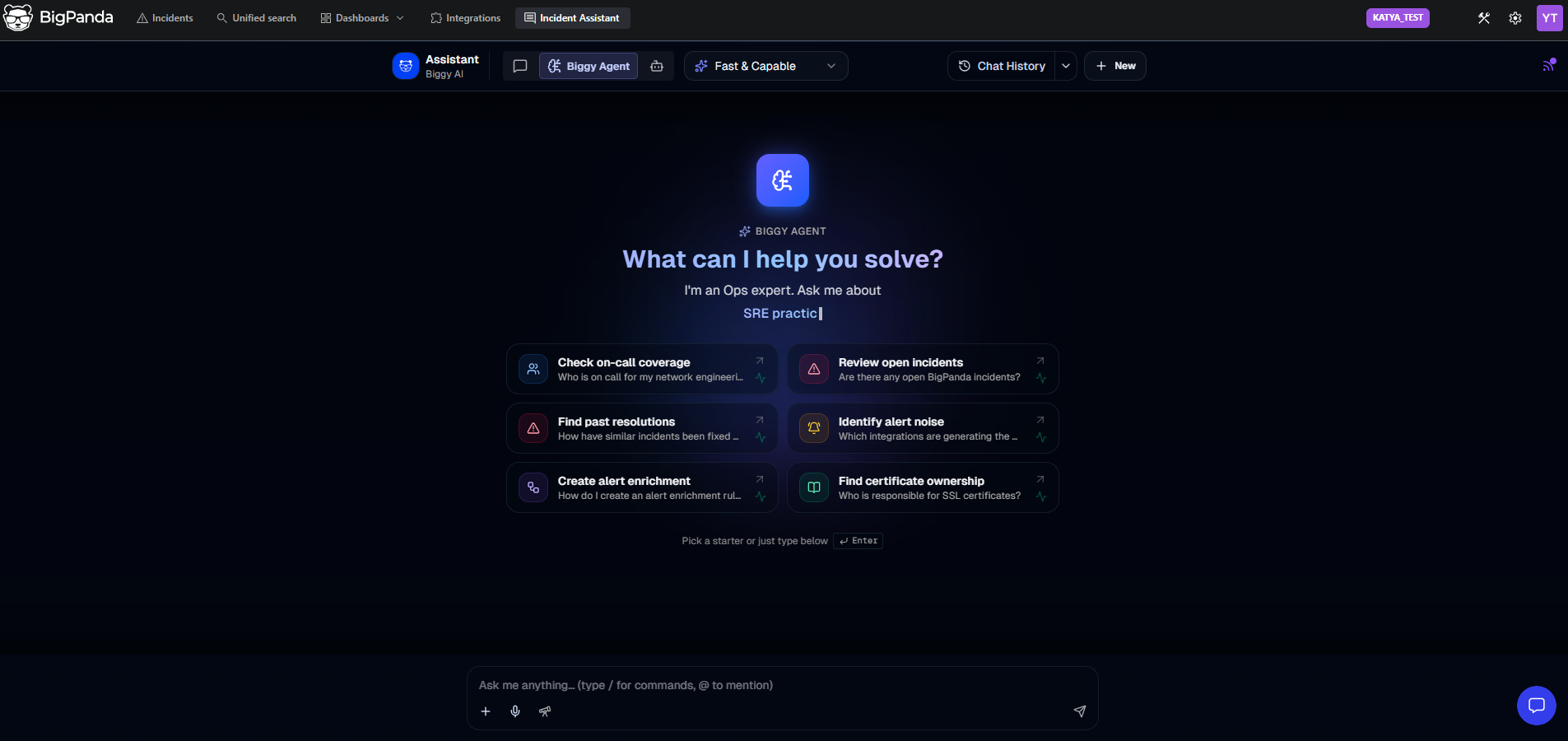Select the Incident Assistant tab
1568x741 pixels.
[572, 18]
